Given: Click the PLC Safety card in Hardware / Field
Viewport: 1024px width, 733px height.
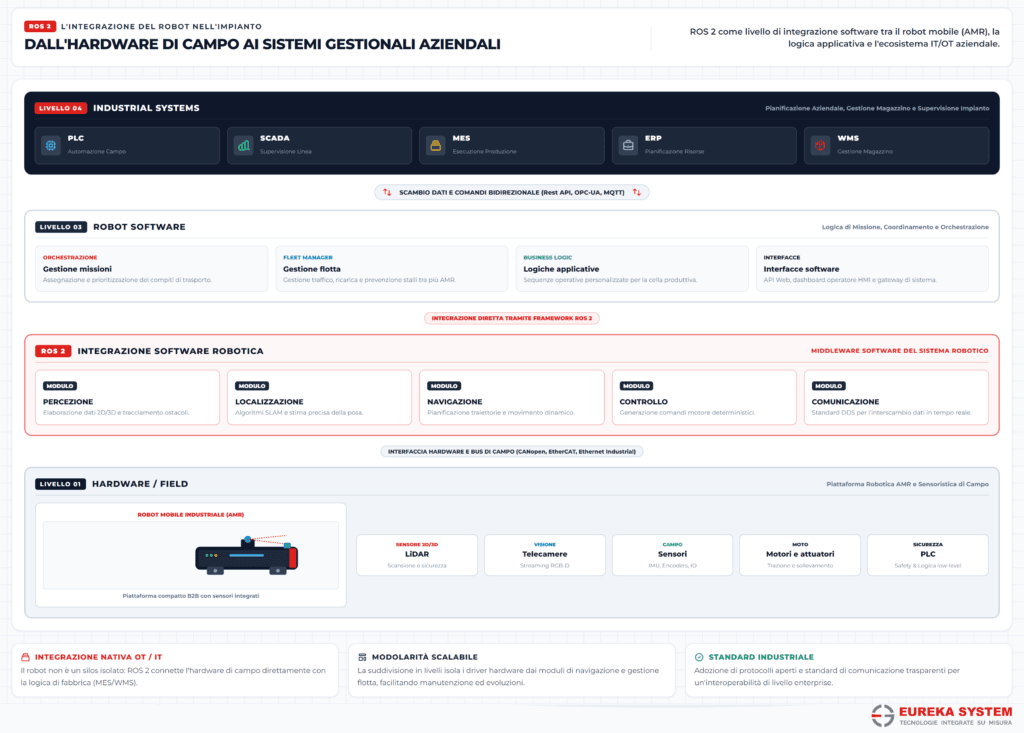Looking at the screenshot, I should coord(928,555).
